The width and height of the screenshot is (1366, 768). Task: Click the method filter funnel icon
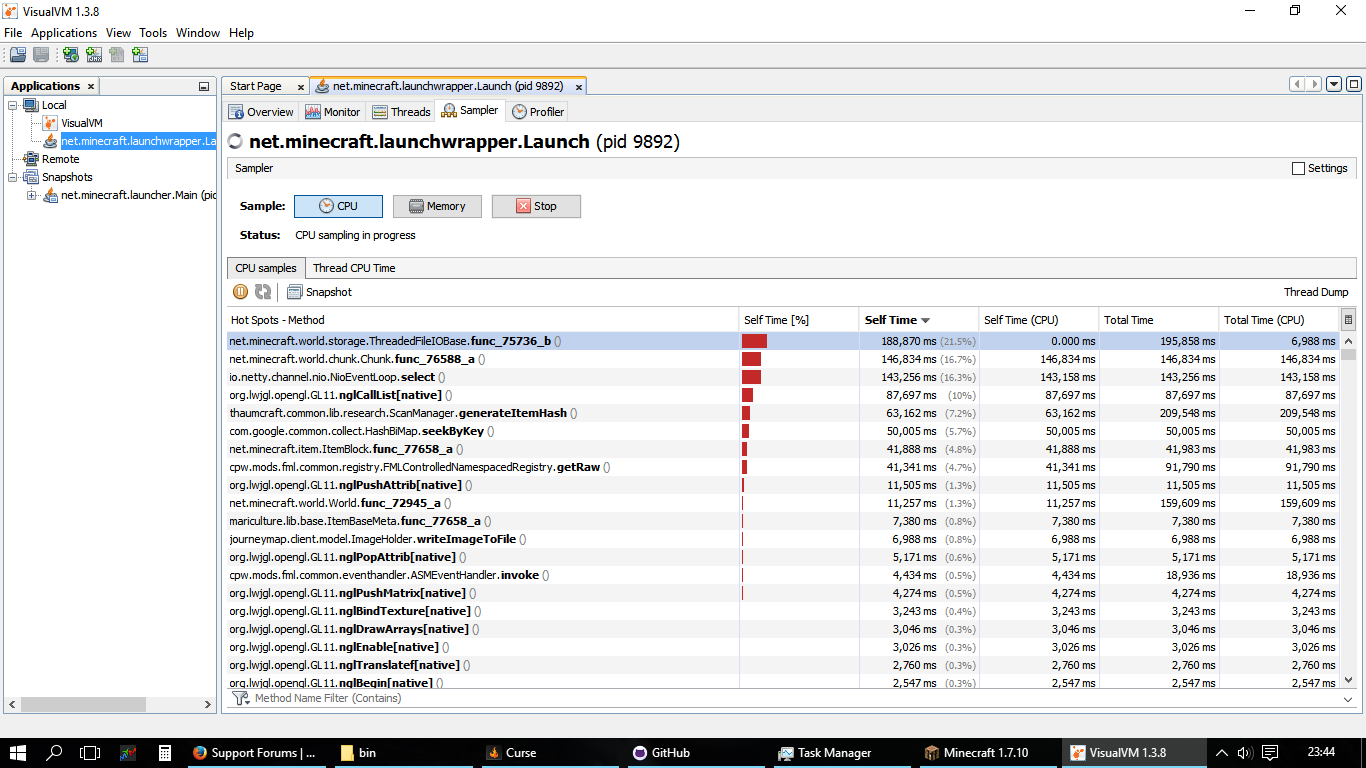(x=240, y=698)
